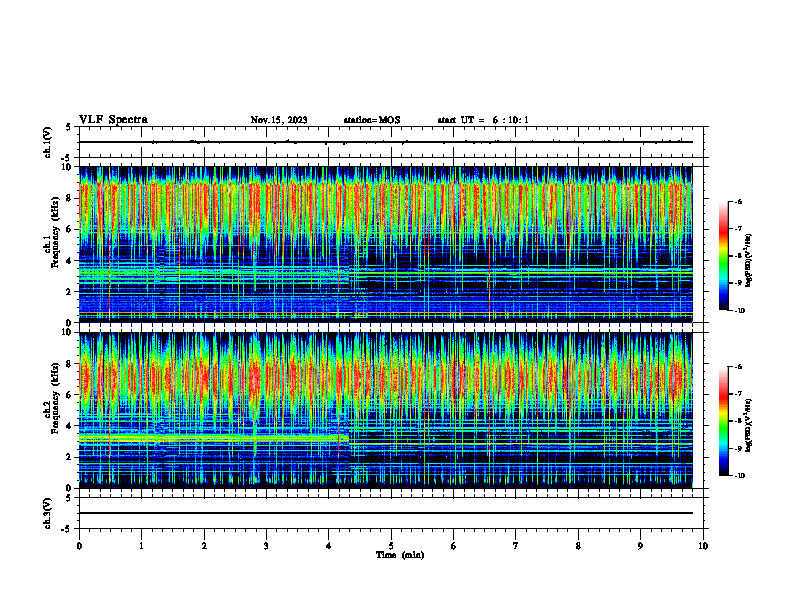Click the "station=MOS" header label
The height and width of the screenshot is (612, 792).
pos(372,120)
